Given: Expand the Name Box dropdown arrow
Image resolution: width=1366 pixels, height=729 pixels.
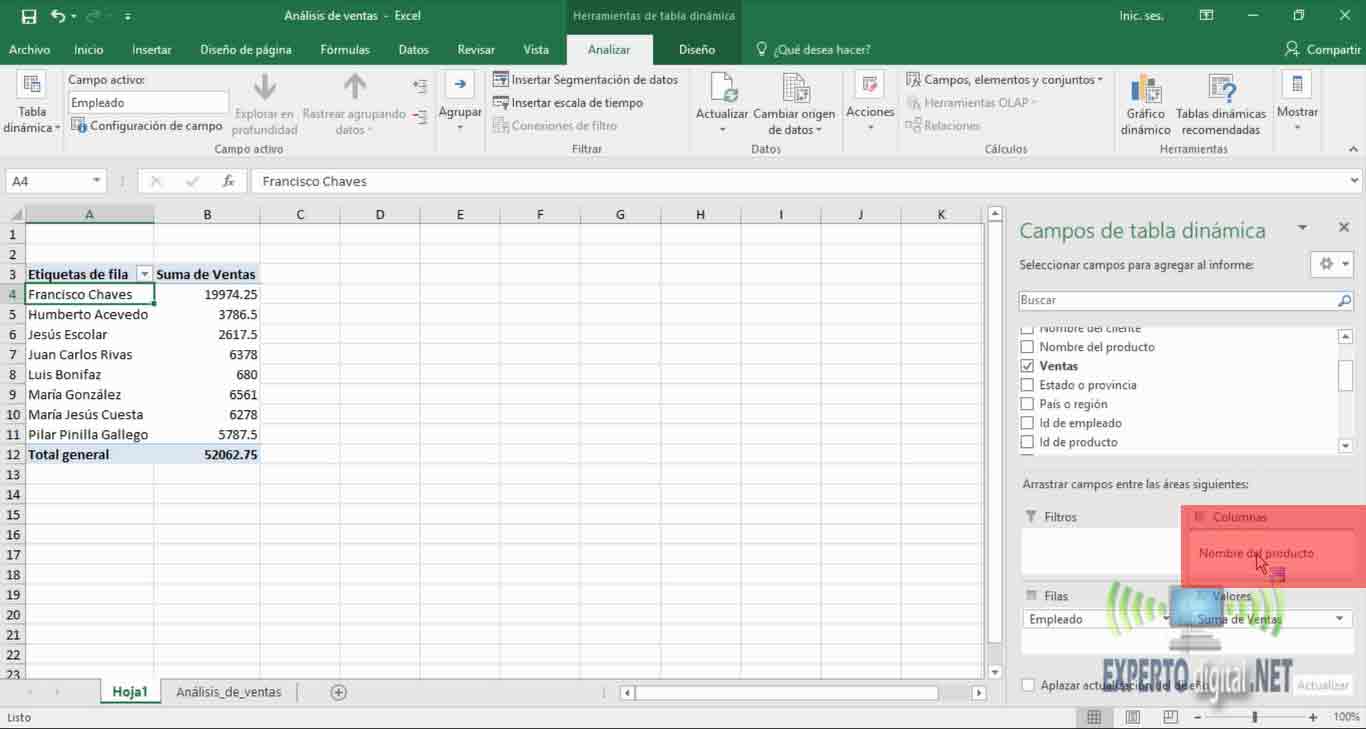Looking at the screenshot, I should click(97, 181).
